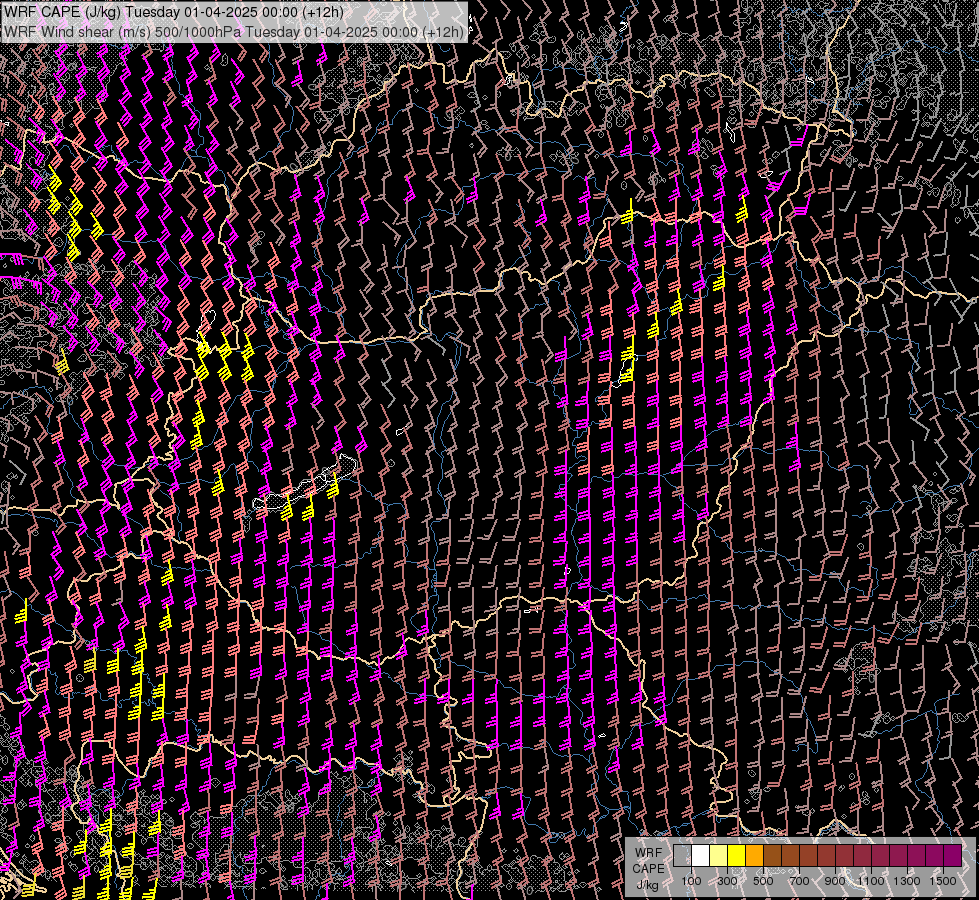979x900 pixels.
Task: Select the pale yellow legend swatch
Action: [719, 856]
